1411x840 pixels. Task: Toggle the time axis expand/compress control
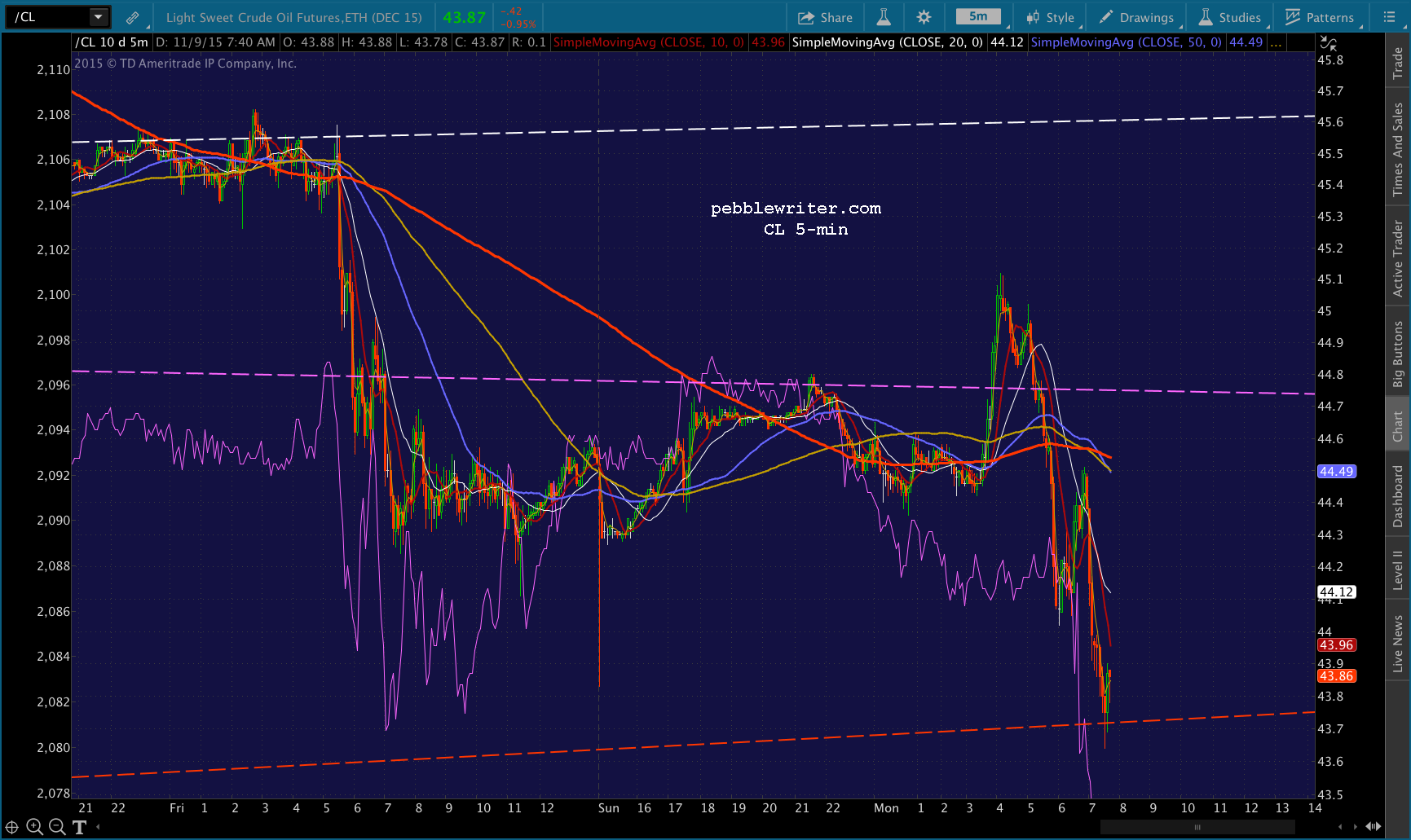point(1374,827)
